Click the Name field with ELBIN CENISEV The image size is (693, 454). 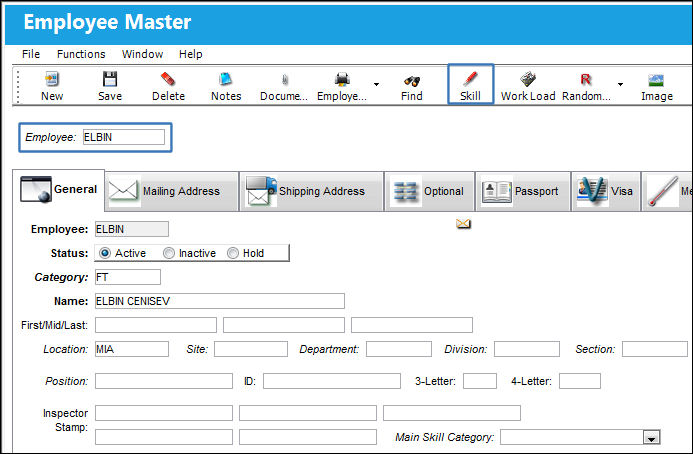pyautogui.click(x=220, y=301)
